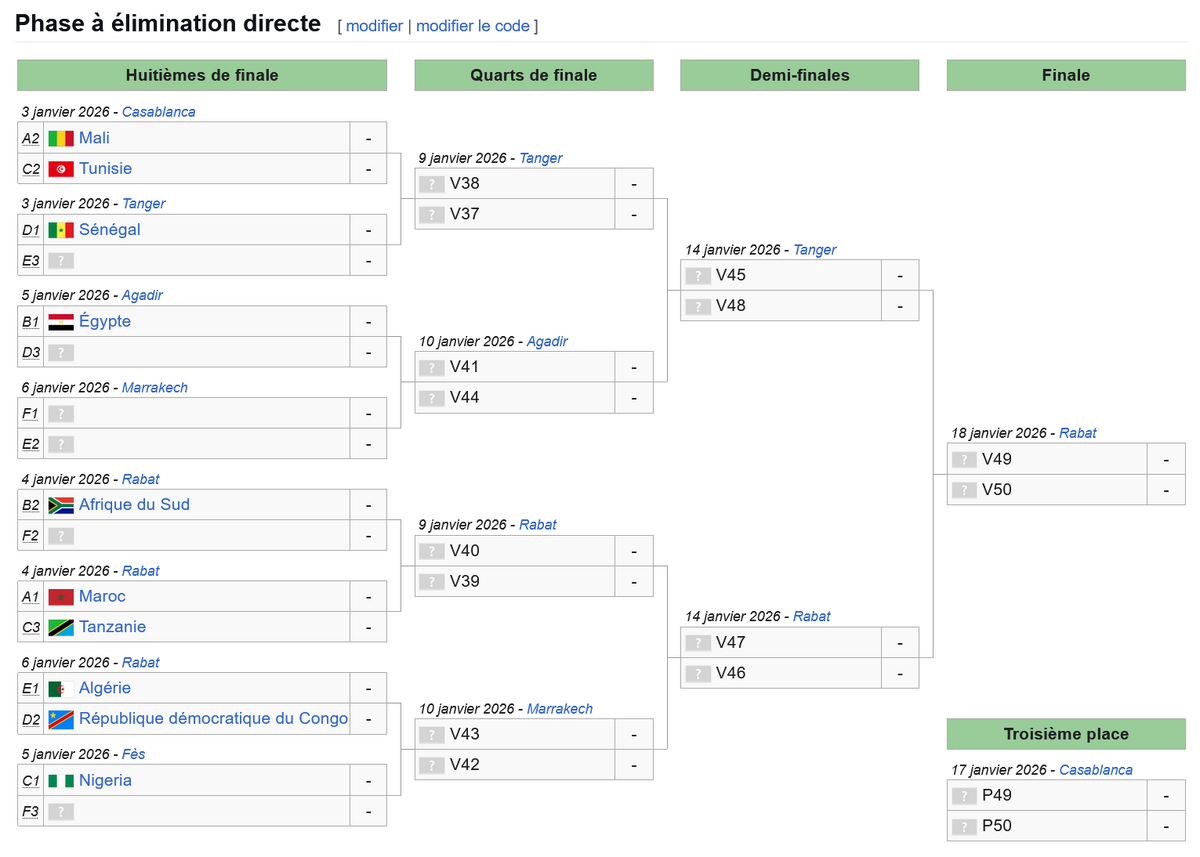1200x857 pixels.
Task: Click the Fès venue link
Action: tap(134, 754)
